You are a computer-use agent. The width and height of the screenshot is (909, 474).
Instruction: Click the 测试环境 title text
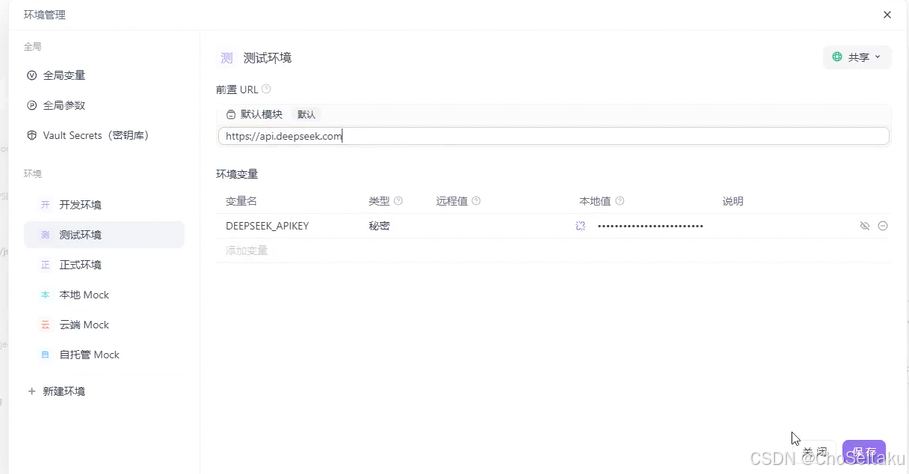tap(267, 58)
